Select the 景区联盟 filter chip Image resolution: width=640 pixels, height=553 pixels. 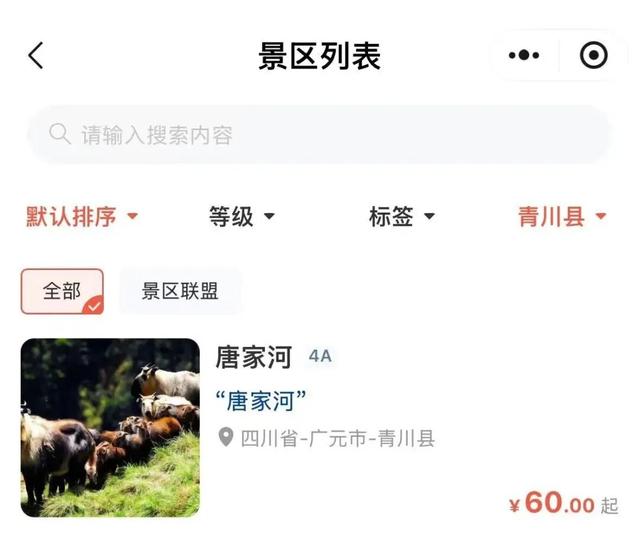[180, 291]
